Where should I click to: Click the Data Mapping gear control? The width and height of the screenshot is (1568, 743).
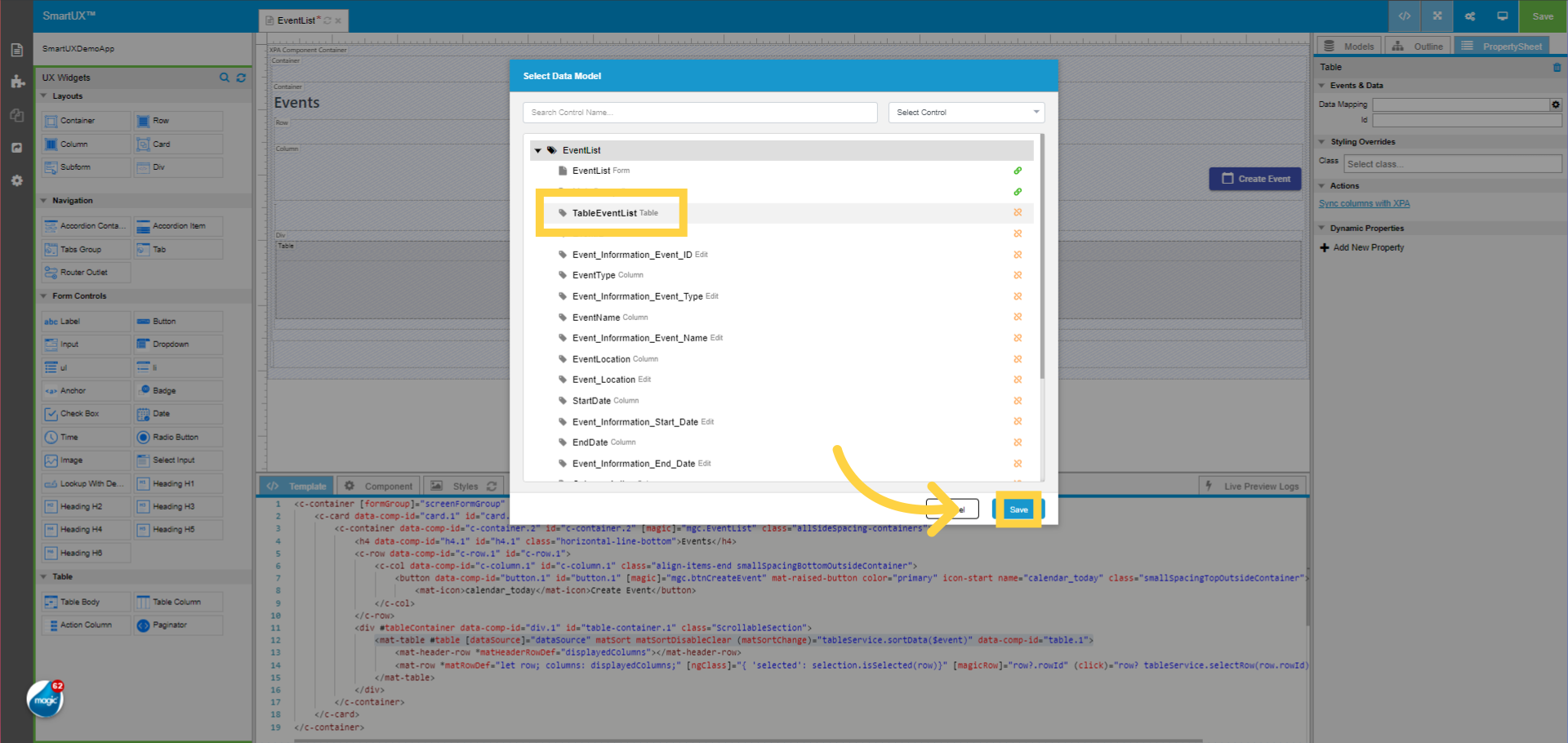point(1556,105)
